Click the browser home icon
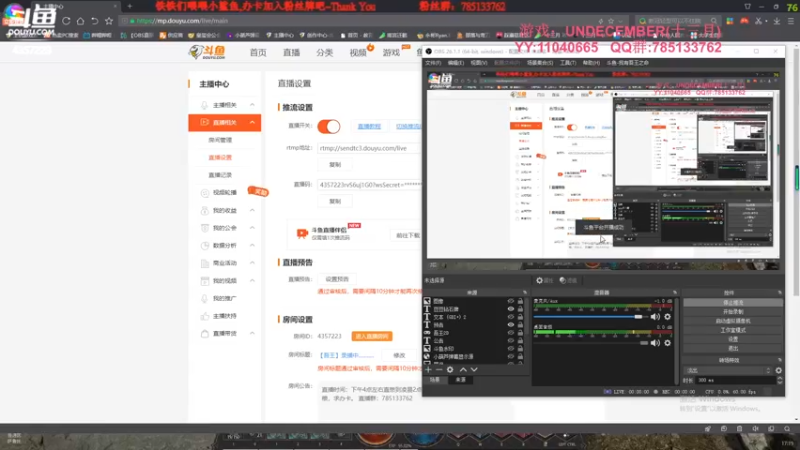Viewport: 800px width, 450px height. (x=81, y=21)
